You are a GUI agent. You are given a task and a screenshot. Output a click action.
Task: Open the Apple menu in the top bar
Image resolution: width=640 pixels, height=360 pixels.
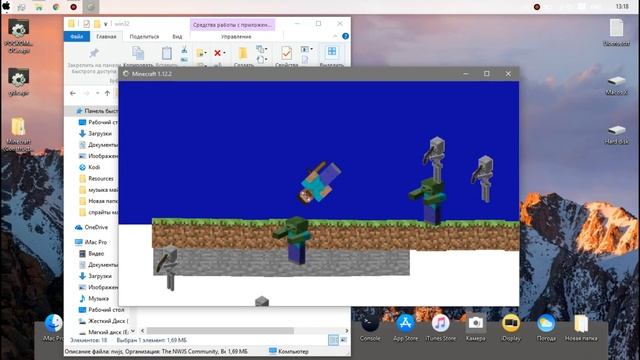click(x=6, y=6)
